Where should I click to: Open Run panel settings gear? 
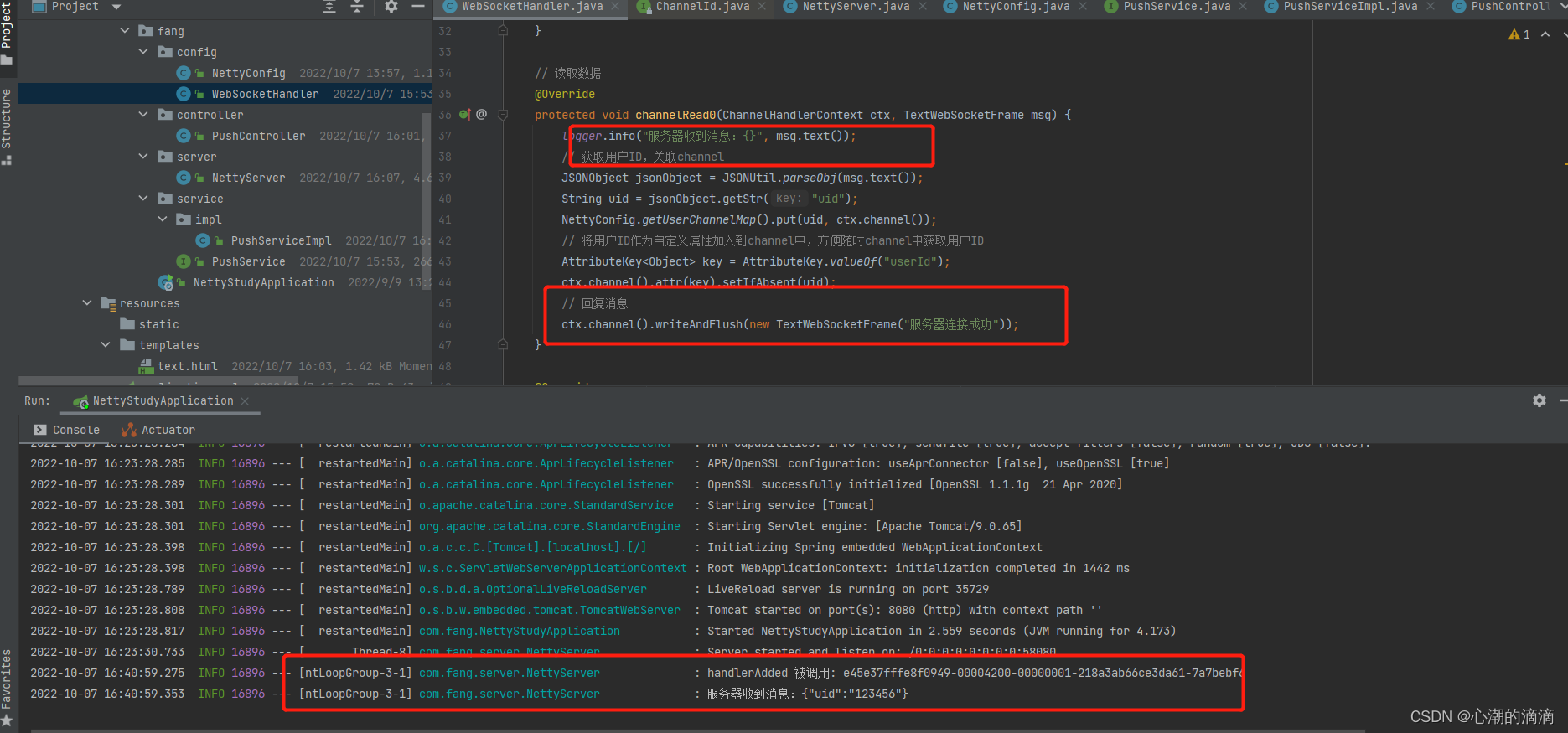click(x=1540, y=401)
